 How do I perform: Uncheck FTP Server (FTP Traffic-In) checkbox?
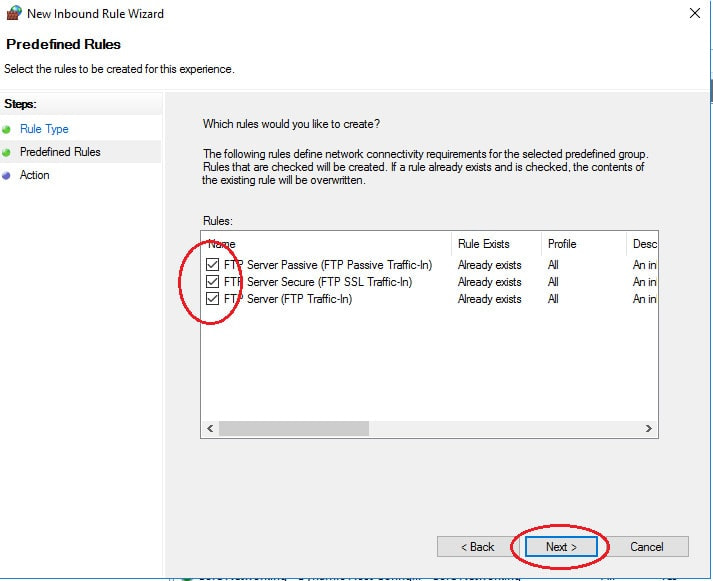pyautogui.click(x=212, y=299)
